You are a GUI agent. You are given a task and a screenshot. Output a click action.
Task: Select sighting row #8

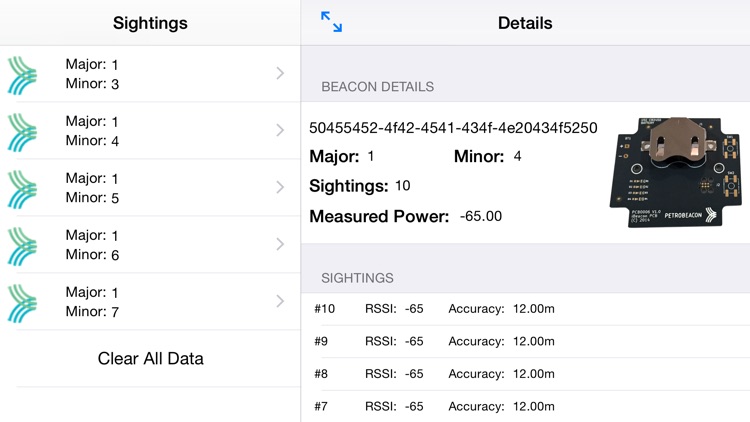[525, 374]
